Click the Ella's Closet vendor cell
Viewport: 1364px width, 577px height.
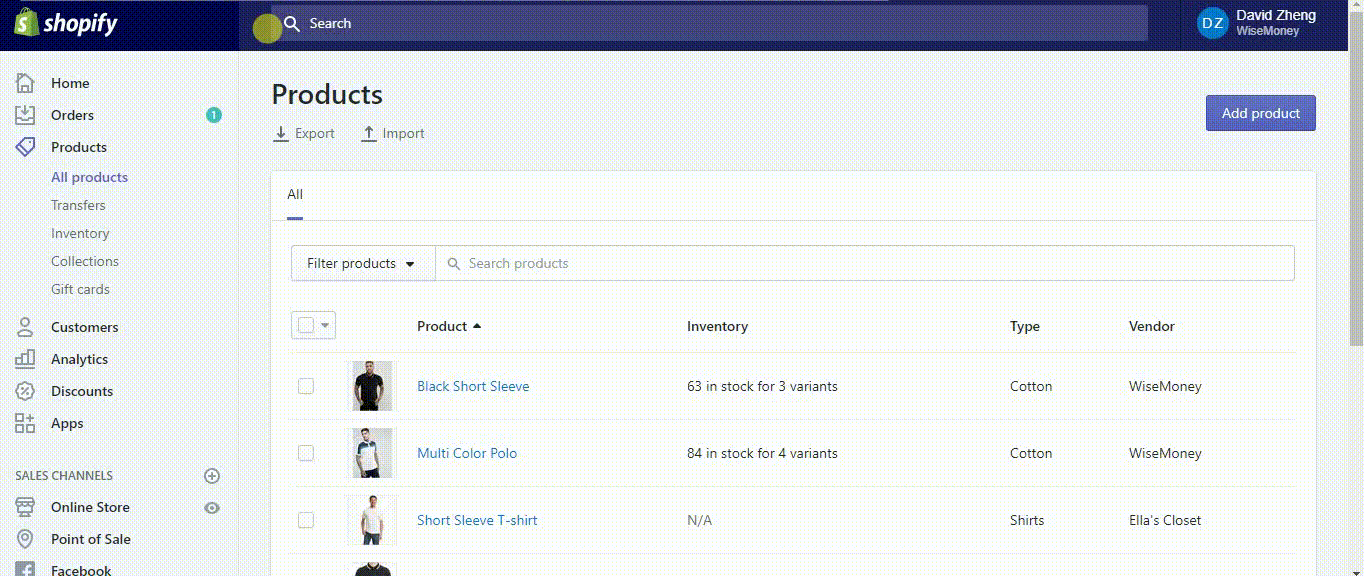(1165, 520)
